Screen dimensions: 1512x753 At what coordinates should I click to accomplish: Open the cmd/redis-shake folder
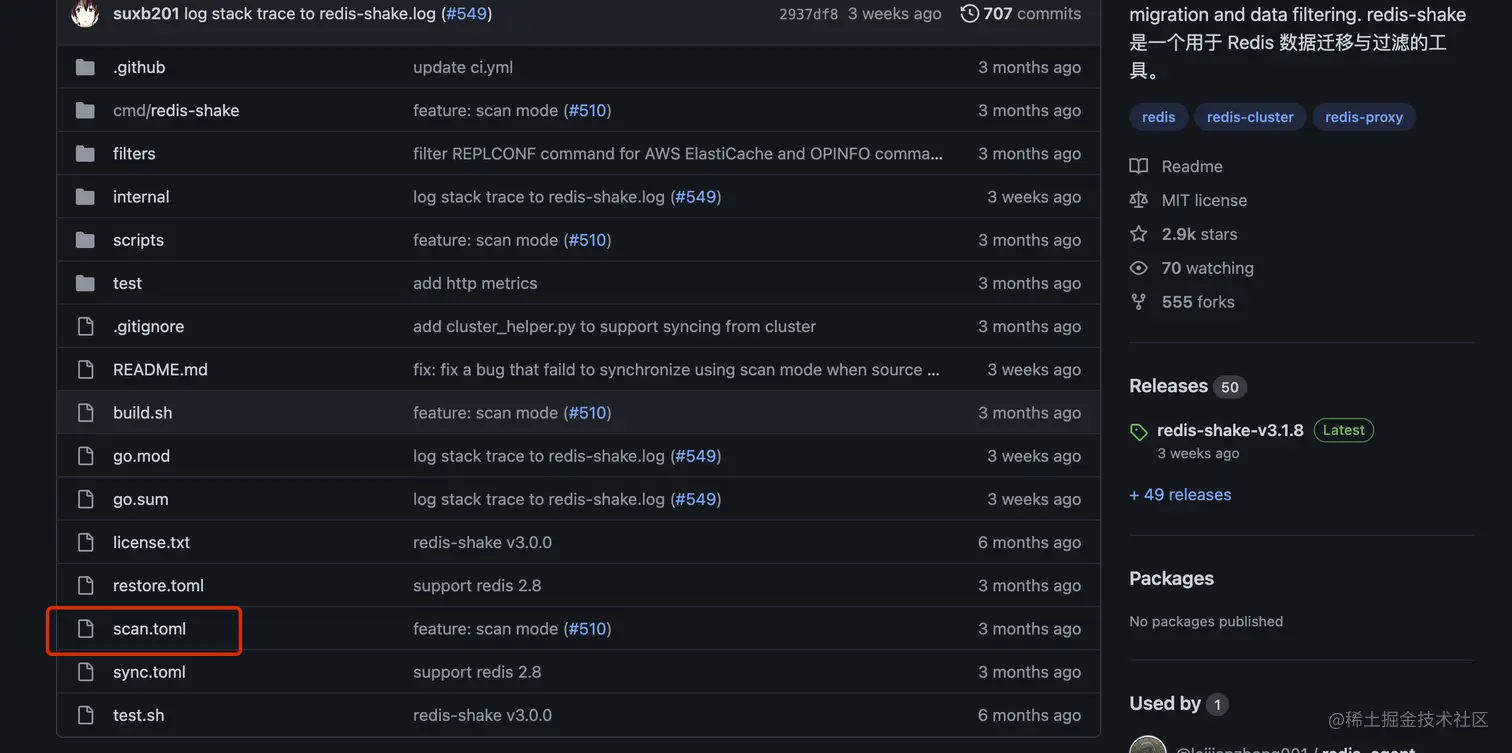point(176,110)
